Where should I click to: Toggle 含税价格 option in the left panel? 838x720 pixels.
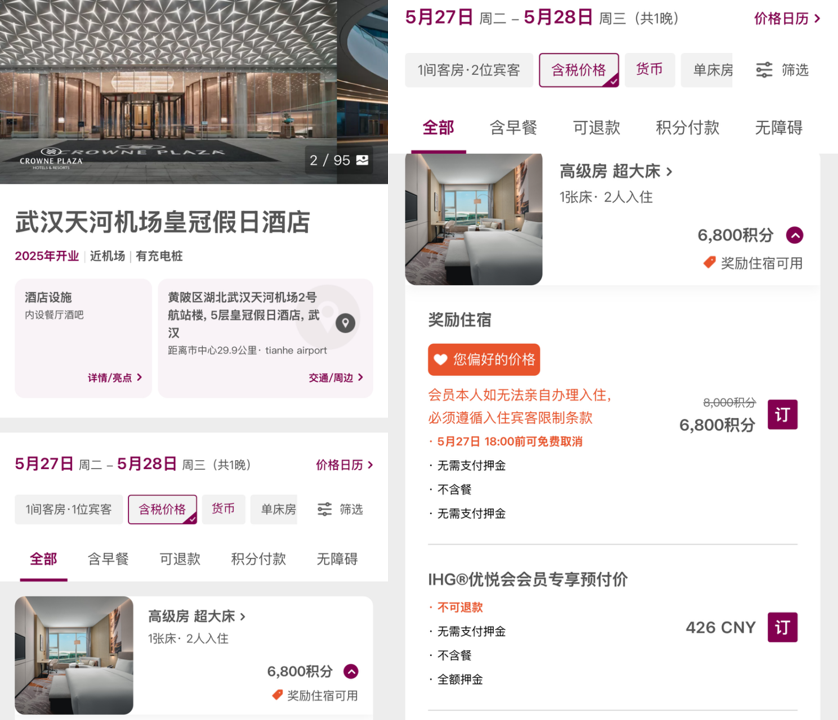tap(162, 509)
